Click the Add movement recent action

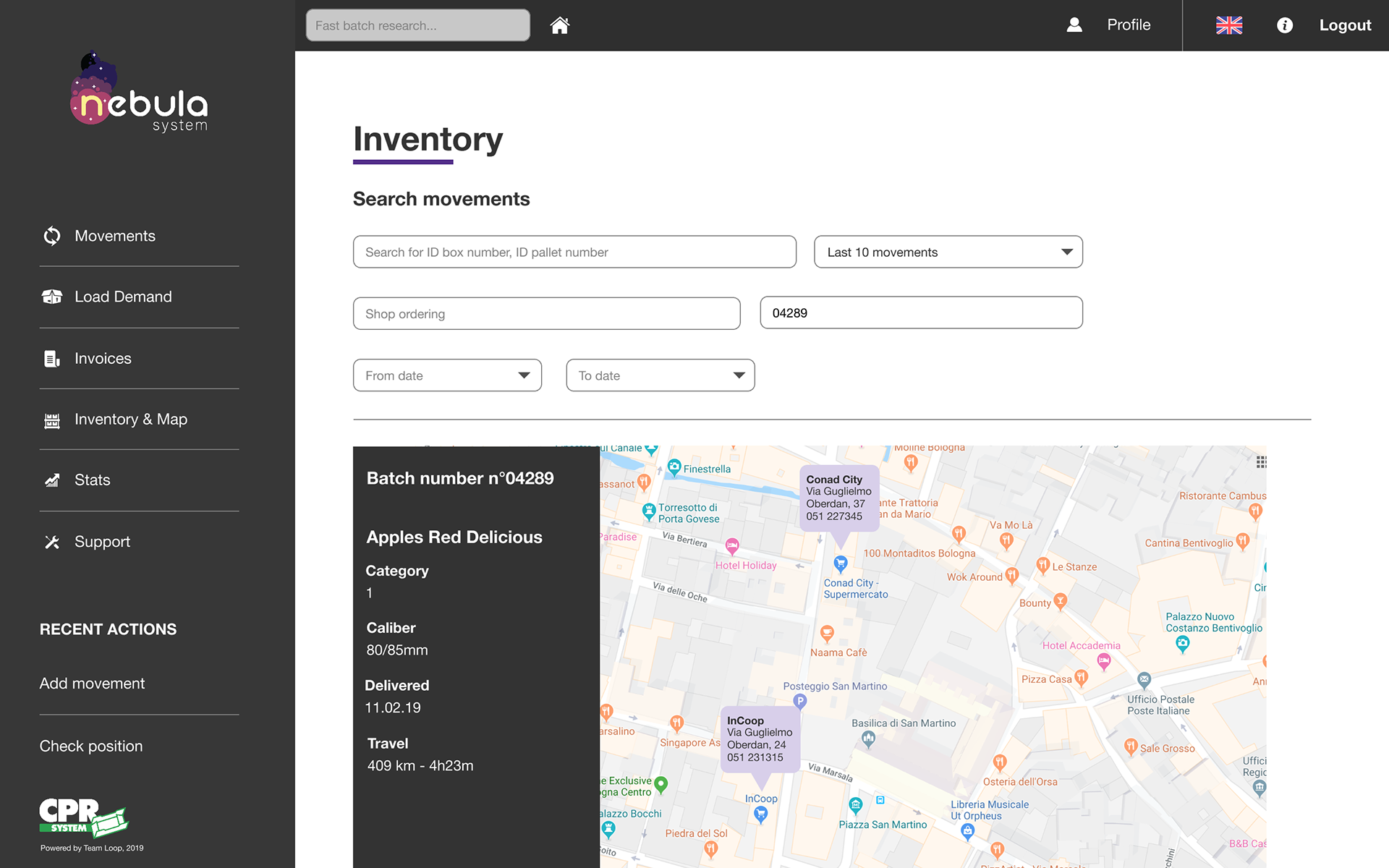[92, 684]
